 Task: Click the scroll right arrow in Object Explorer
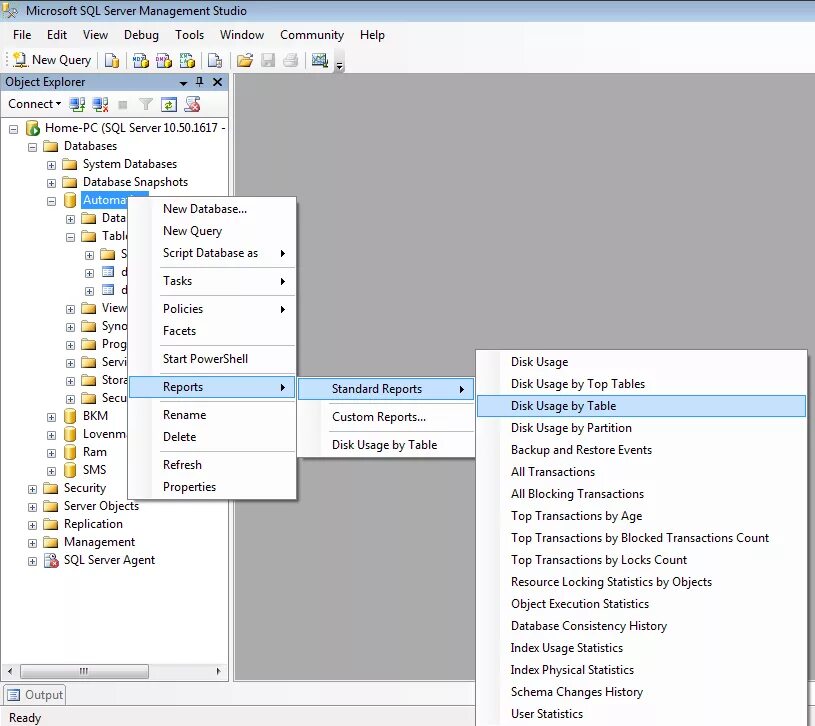218,671
